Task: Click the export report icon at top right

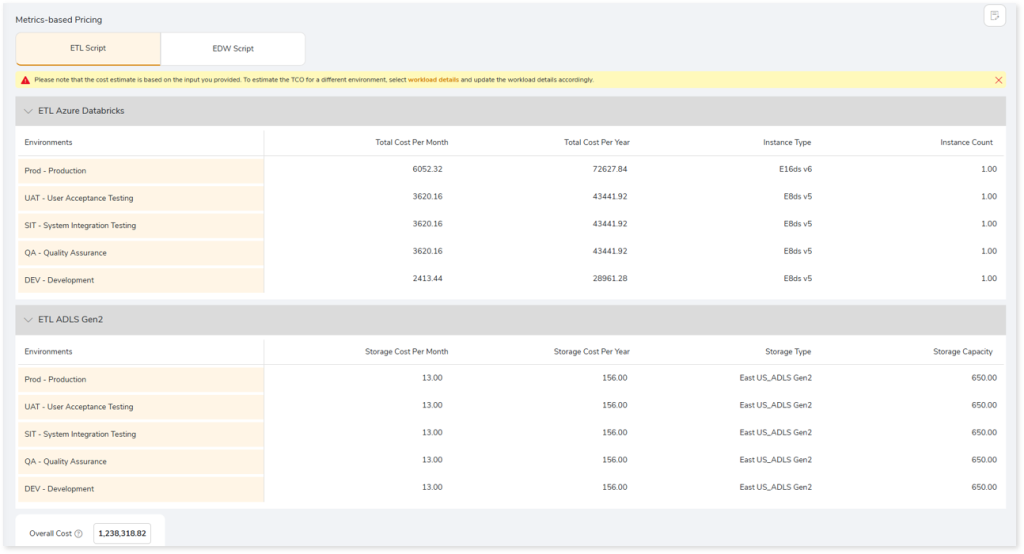Action: (994, 16)
